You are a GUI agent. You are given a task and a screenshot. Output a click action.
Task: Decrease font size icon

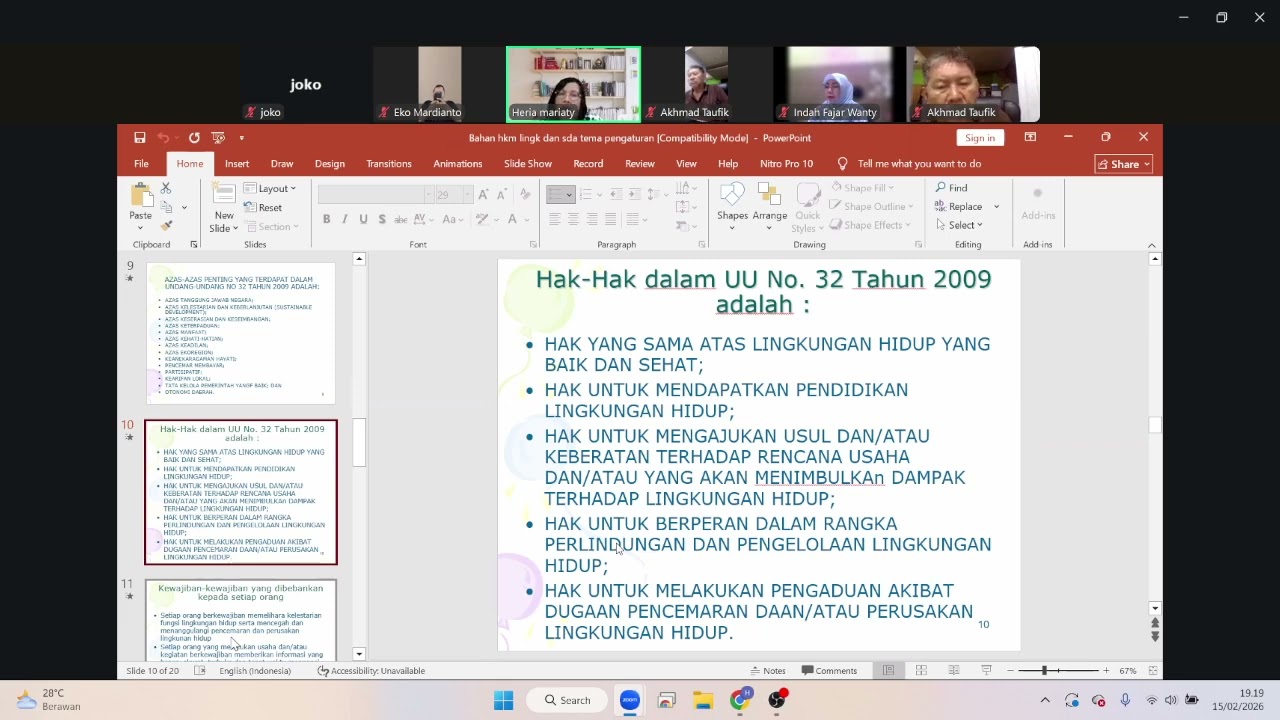pos(503,194)
